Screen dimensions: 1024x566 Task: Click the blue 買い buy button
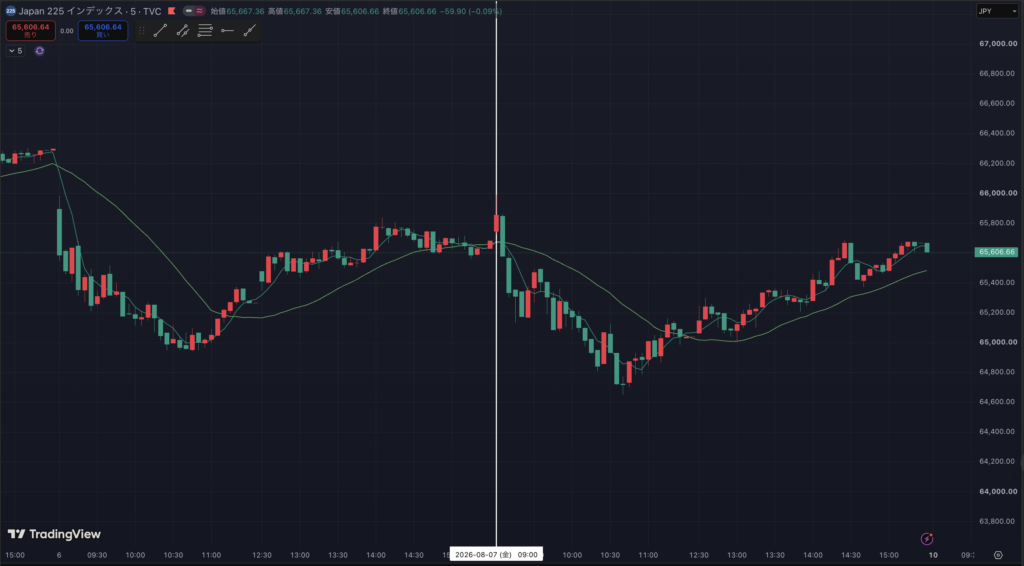click(103, 31)
